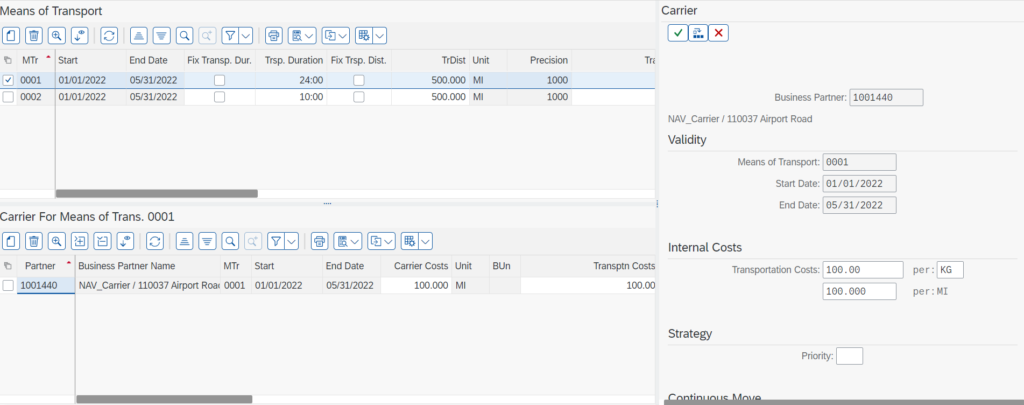Screen dimensions: 1024x405
Task: Sort ascending in Means of Transport toolbar
Action: pyautogui.click(x=139, y=35)
